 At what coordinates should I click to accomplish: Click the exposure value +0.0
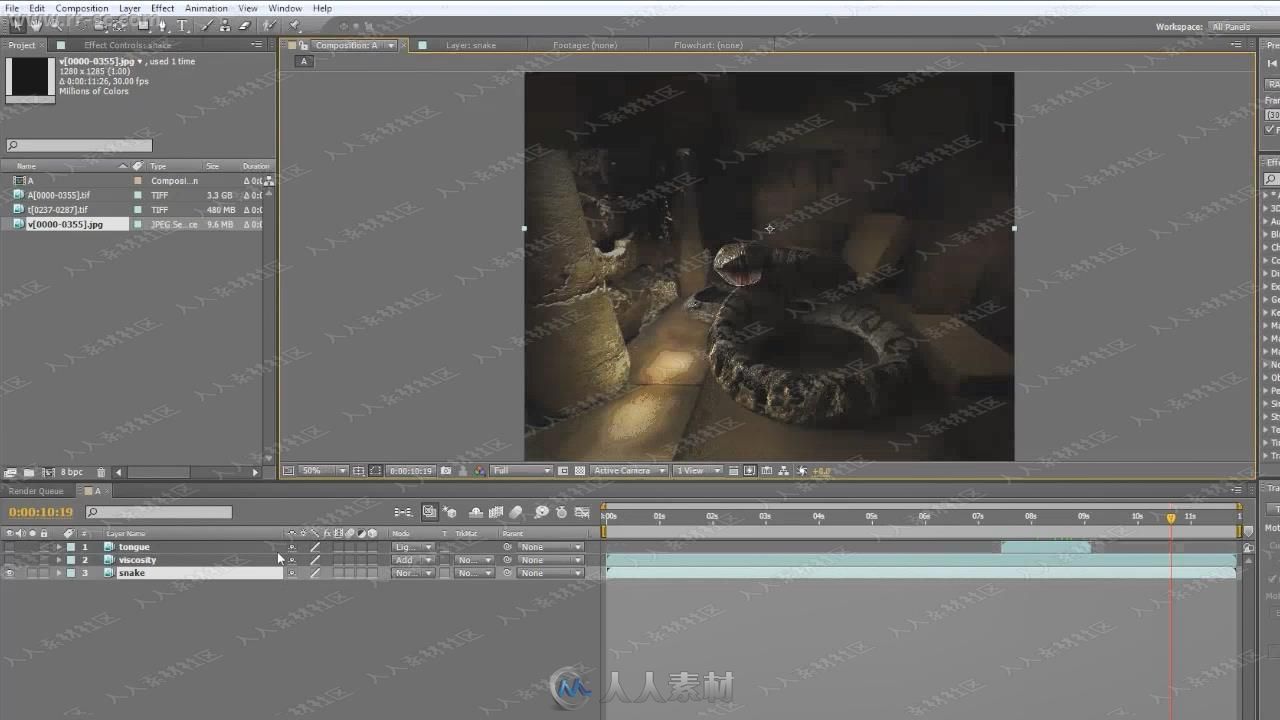[821, 471]
